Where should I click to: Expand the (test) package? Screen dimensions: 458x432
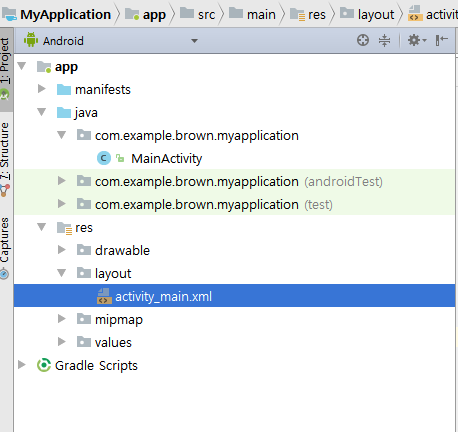tap(62, 204)
